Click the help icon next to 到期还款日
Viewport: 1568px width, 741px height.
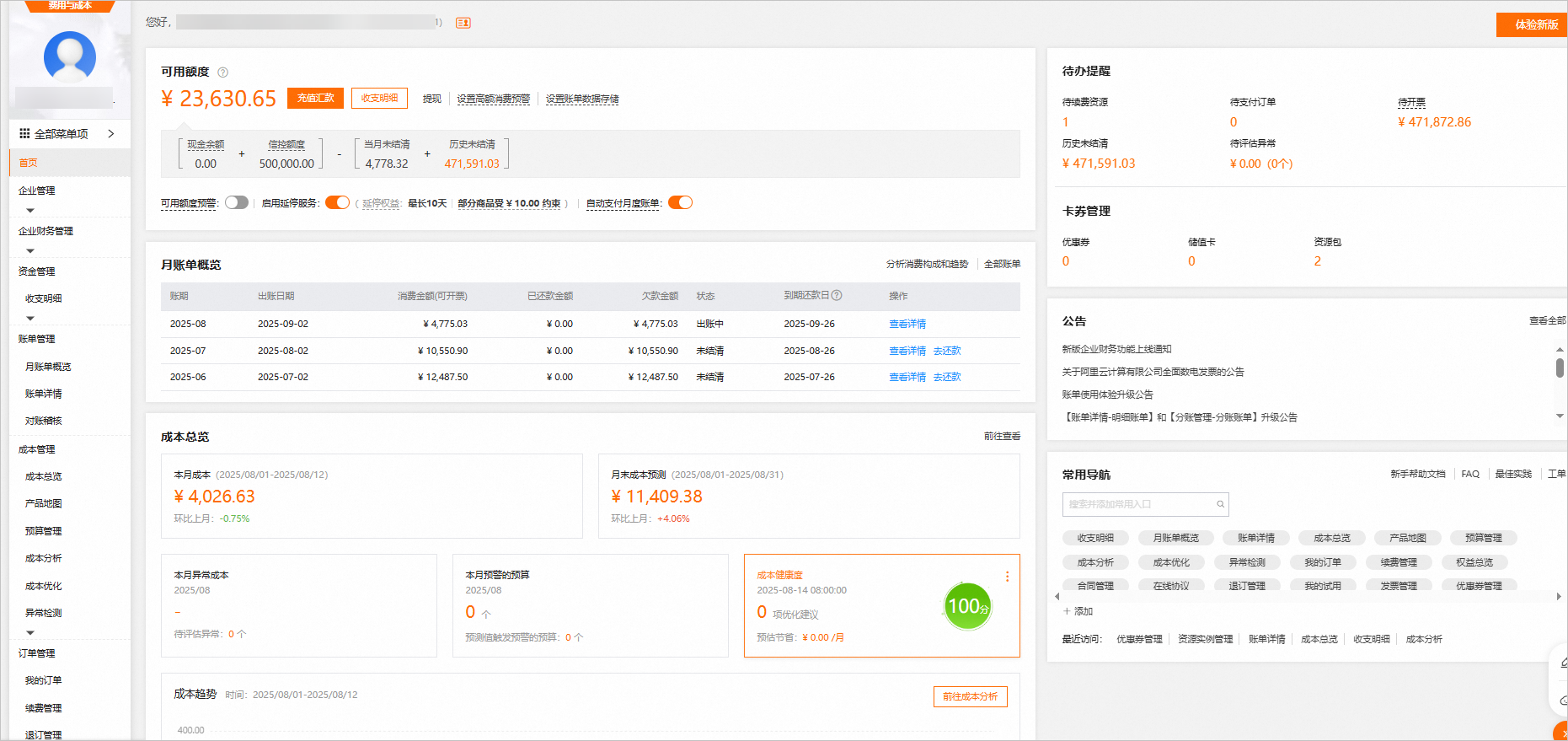click(x=837, y=296)
